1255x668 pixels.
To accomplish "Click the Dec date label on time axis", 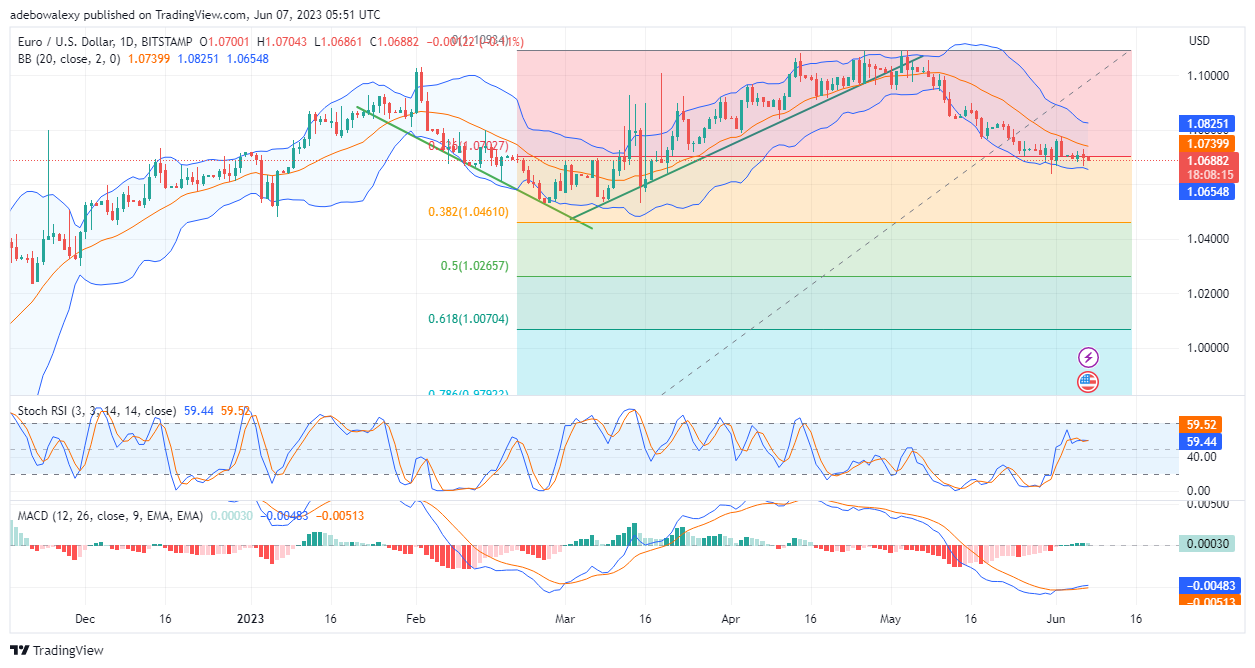I will point(85,619).
